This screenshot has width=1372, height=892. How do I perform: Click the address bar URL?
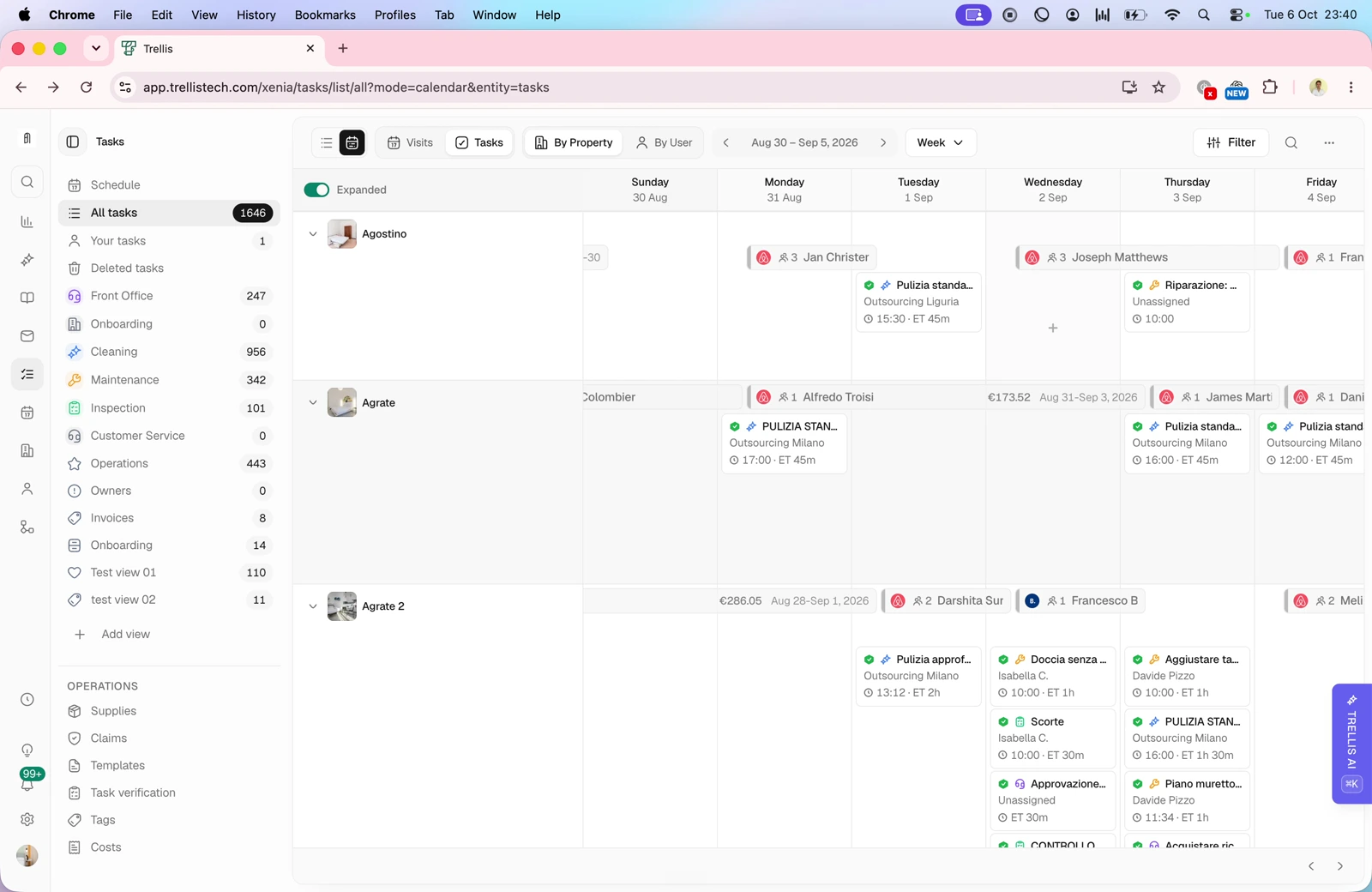346,87
